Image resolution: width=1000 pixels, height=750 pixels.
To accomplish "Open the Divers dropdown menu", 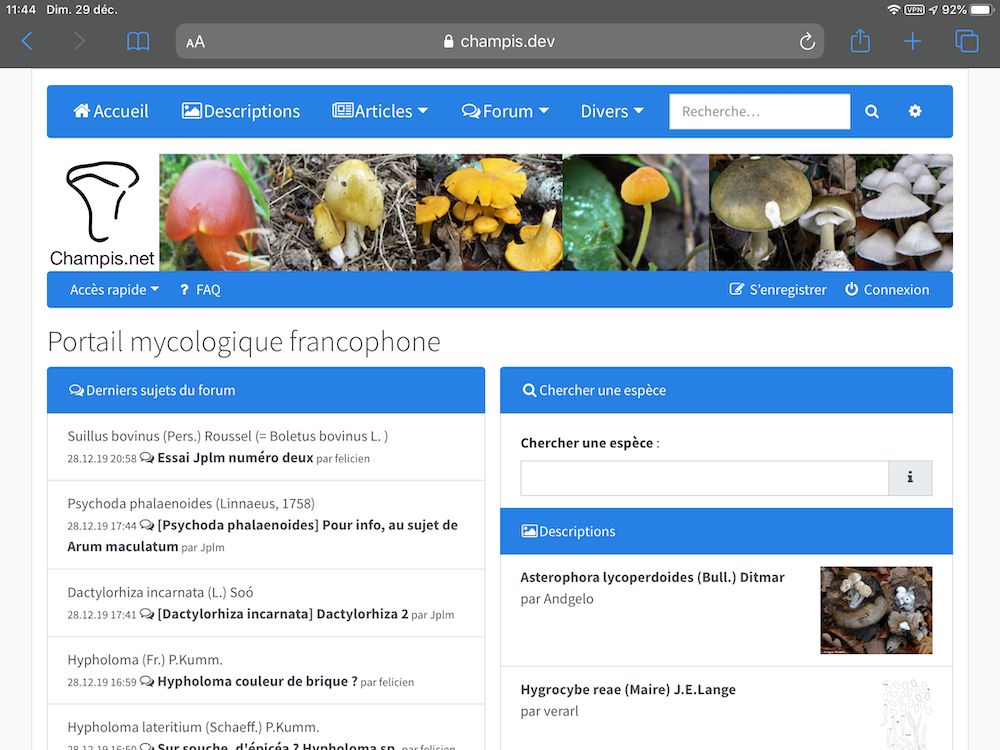I will tap(612, 112).
